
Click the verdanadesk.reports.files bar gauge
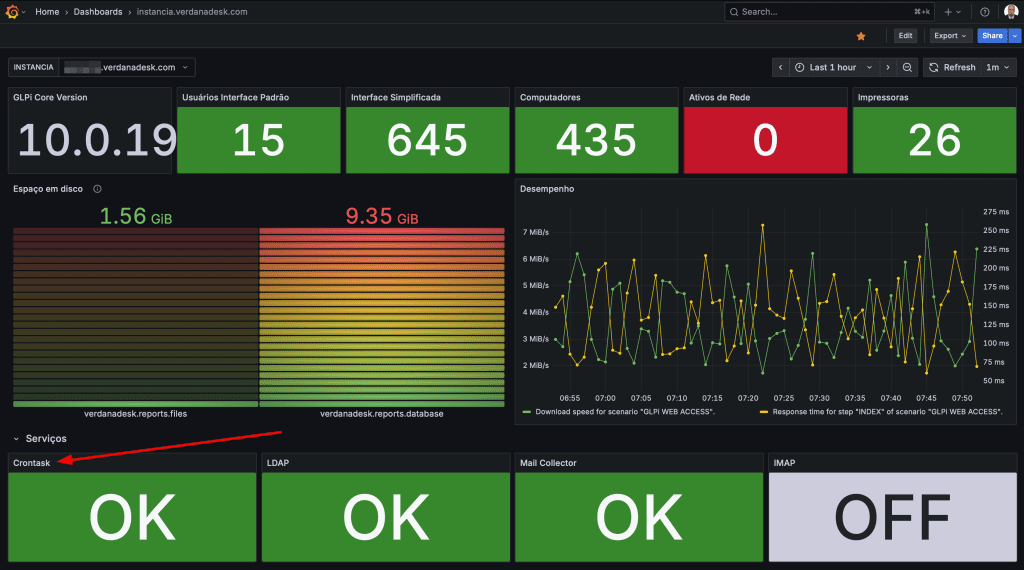coord(136,317)
